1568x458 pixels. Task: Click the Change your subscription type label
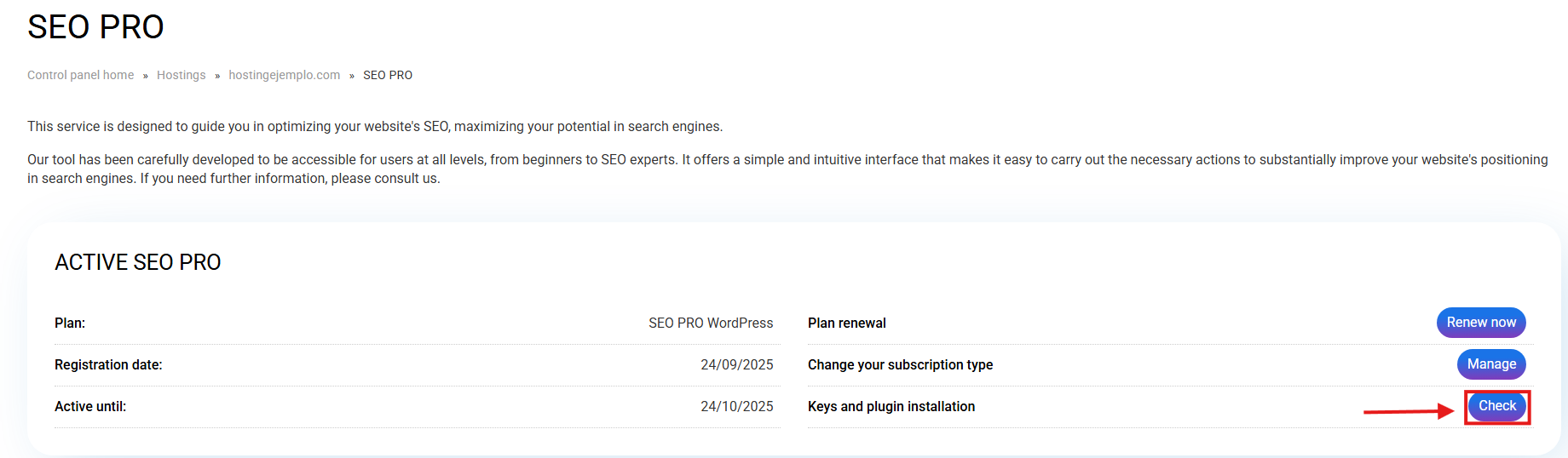(x=900, y=365)
